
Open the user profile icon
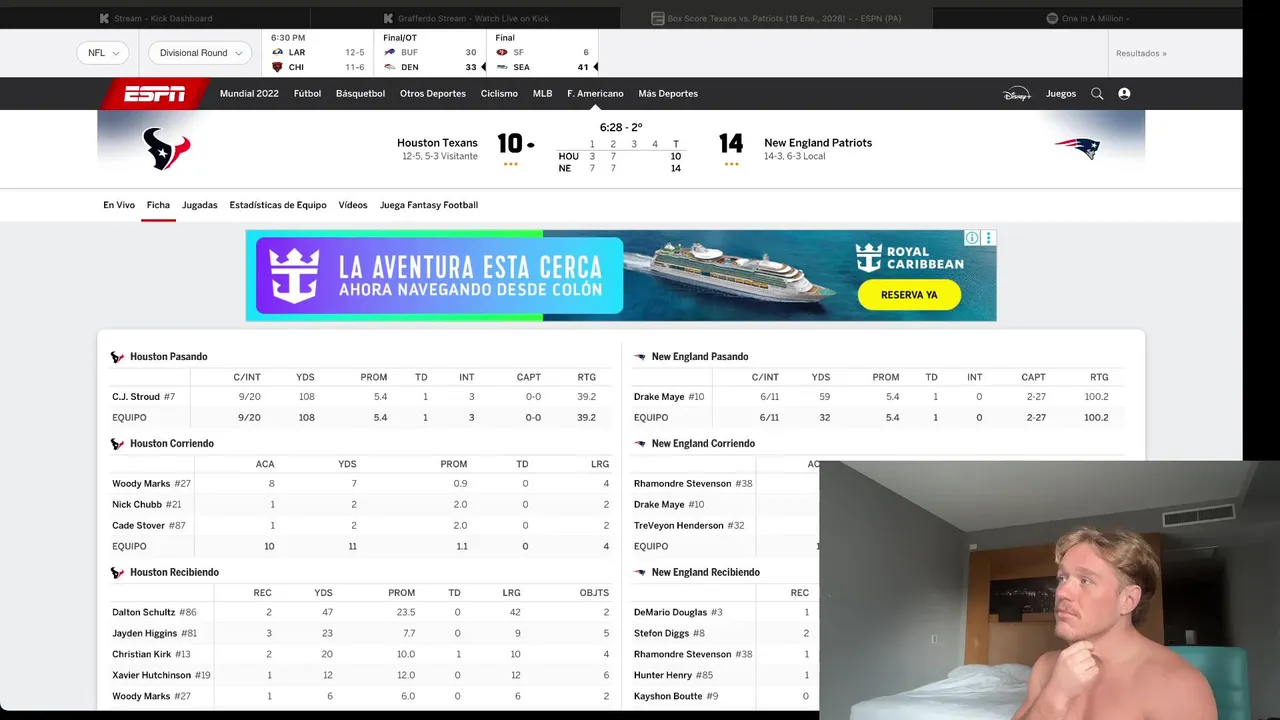pyautogui.click(x=1124, y=94)
